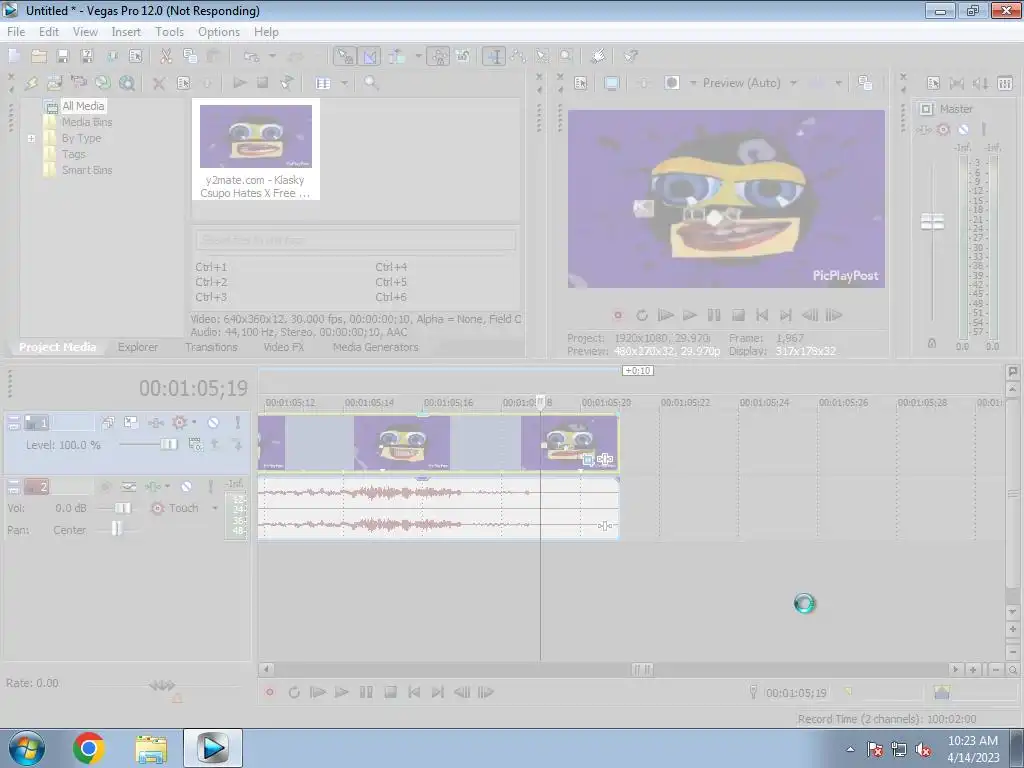Adjust the Master volume fader
The width and height of the screenshot is (1024, 768).
tap(932, 222)
